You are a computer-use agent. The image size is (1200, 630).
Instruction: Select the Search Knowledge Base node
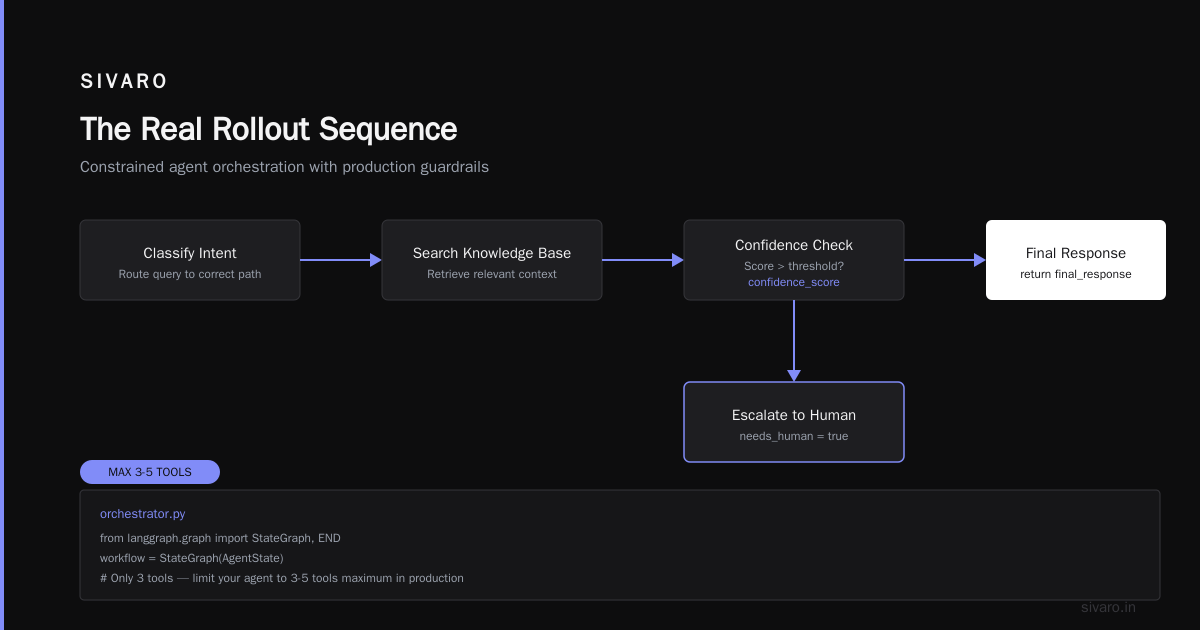pos(492,260)
